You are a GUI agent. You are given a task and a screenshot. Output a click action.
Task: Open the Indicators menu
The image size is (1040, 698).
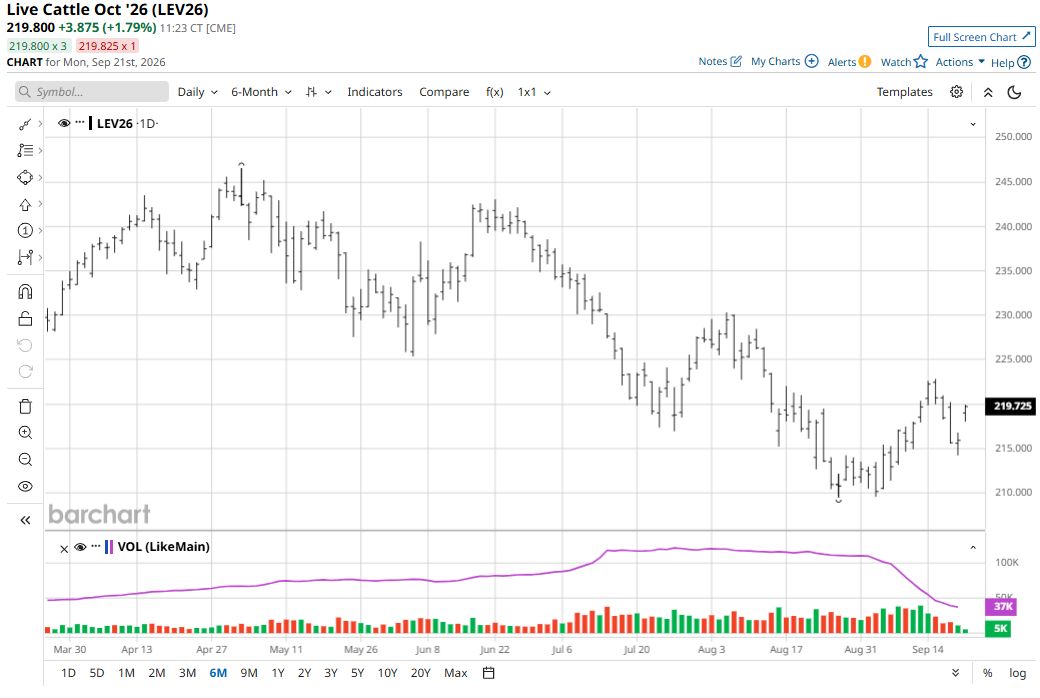pos(375,92)
